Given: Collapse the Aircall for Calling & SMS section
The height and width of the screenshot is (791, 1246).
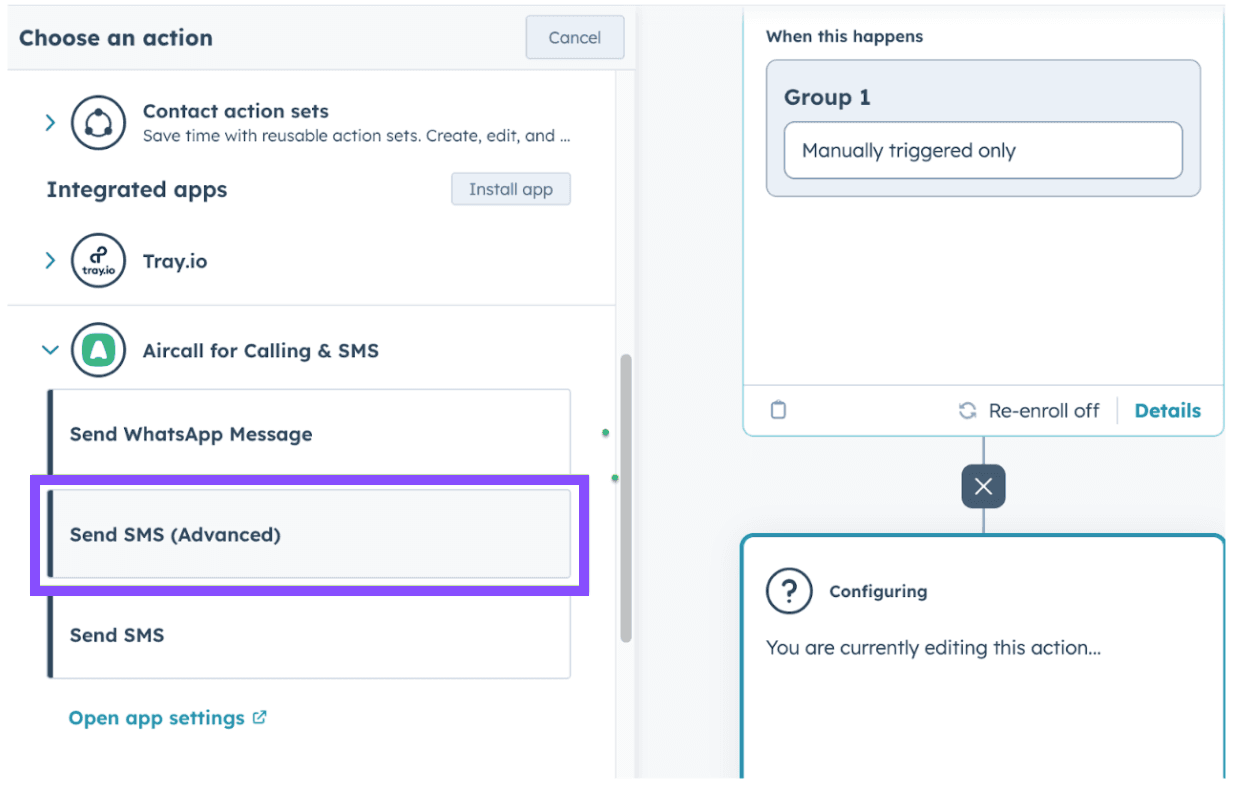Looking at the screenshot, I should (x=50, y=350).
